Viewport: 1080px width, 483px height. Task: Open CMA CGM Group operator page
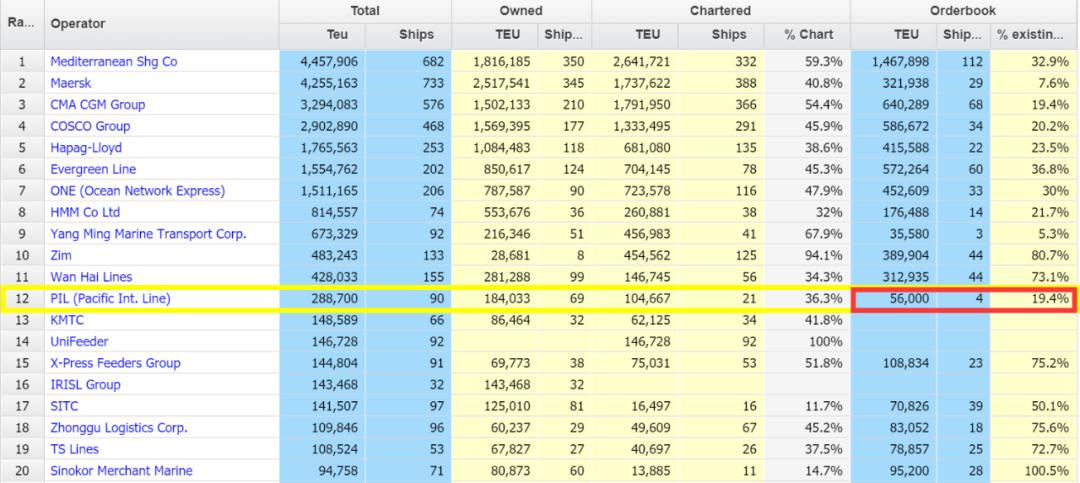pyautogui.click(x=97, y=104)
